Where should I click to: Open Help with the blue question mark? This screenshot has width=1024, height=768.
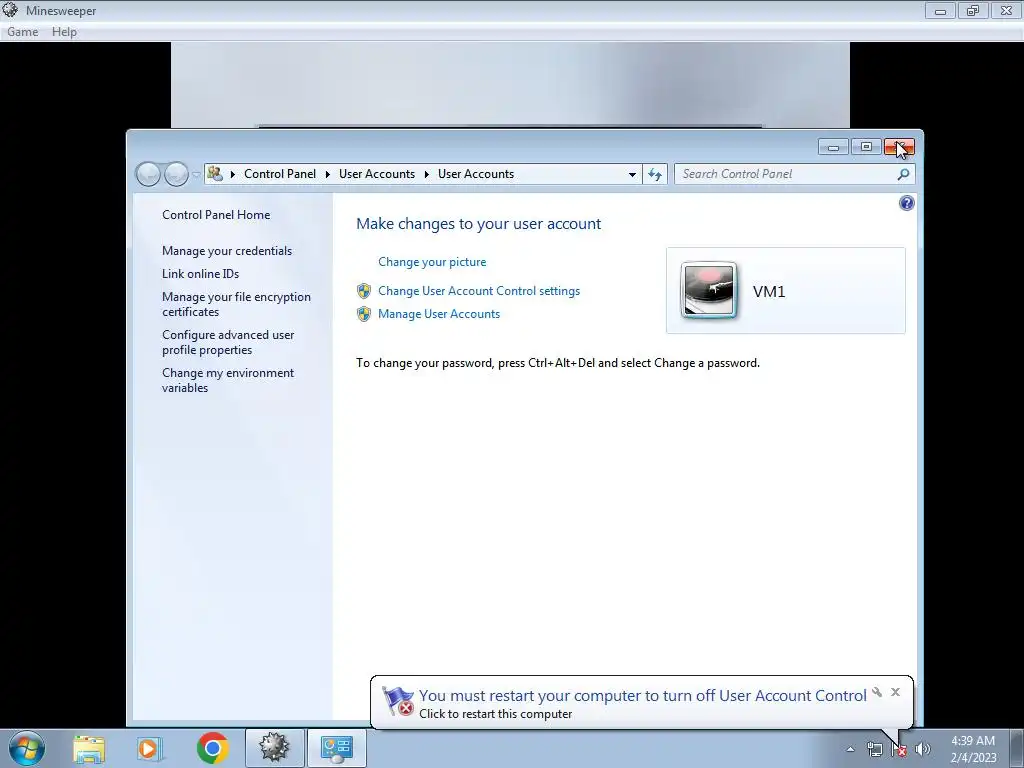[906, 203]
